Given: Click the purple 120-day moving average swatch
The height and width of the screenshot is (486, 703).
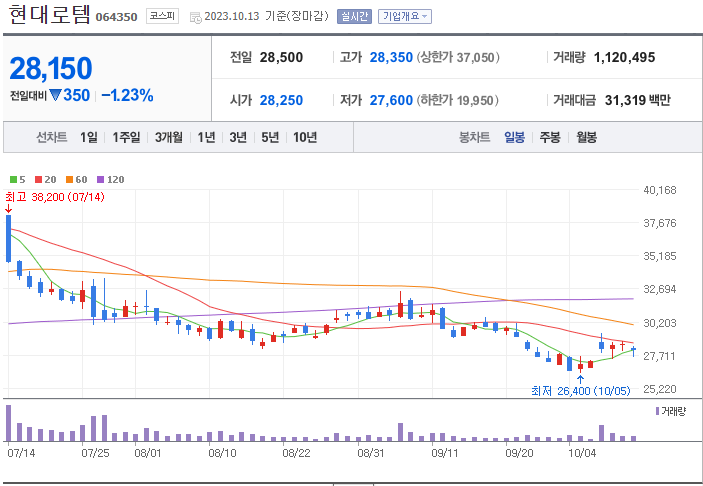Looking at the screenshot, I should pyautogui.click(x=101, y=180).
